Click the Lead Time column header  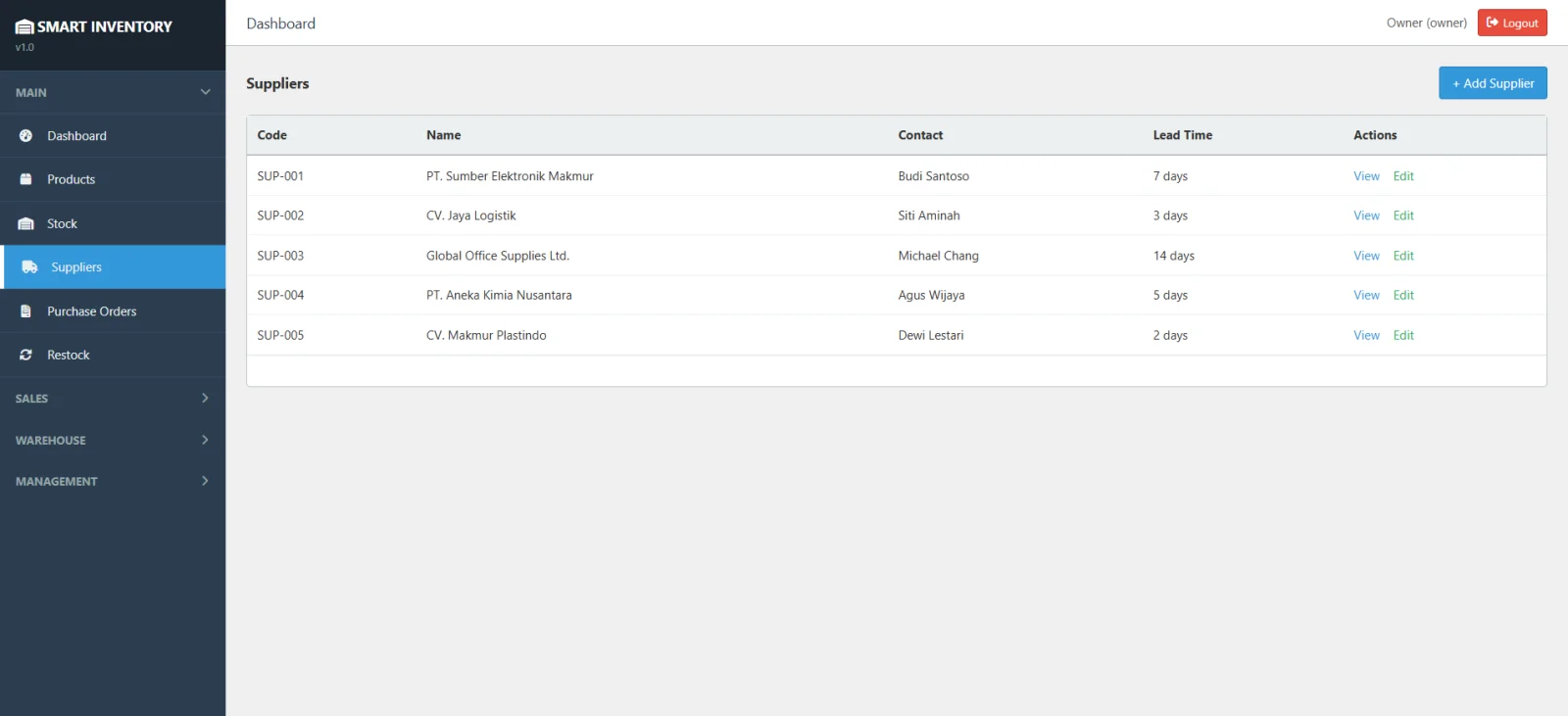coord(1182,135)
